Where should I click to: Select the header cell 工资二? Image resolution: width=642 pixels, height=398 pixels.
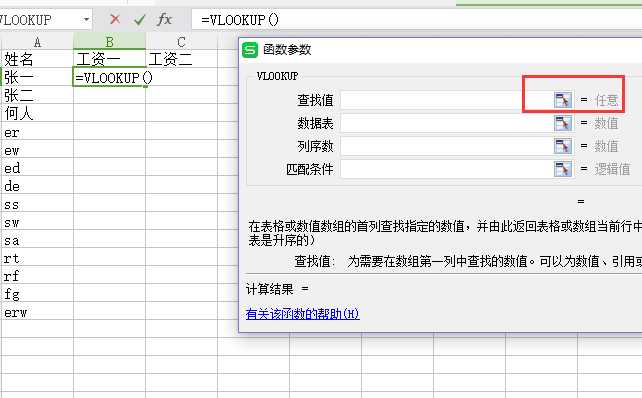point(181,59)
